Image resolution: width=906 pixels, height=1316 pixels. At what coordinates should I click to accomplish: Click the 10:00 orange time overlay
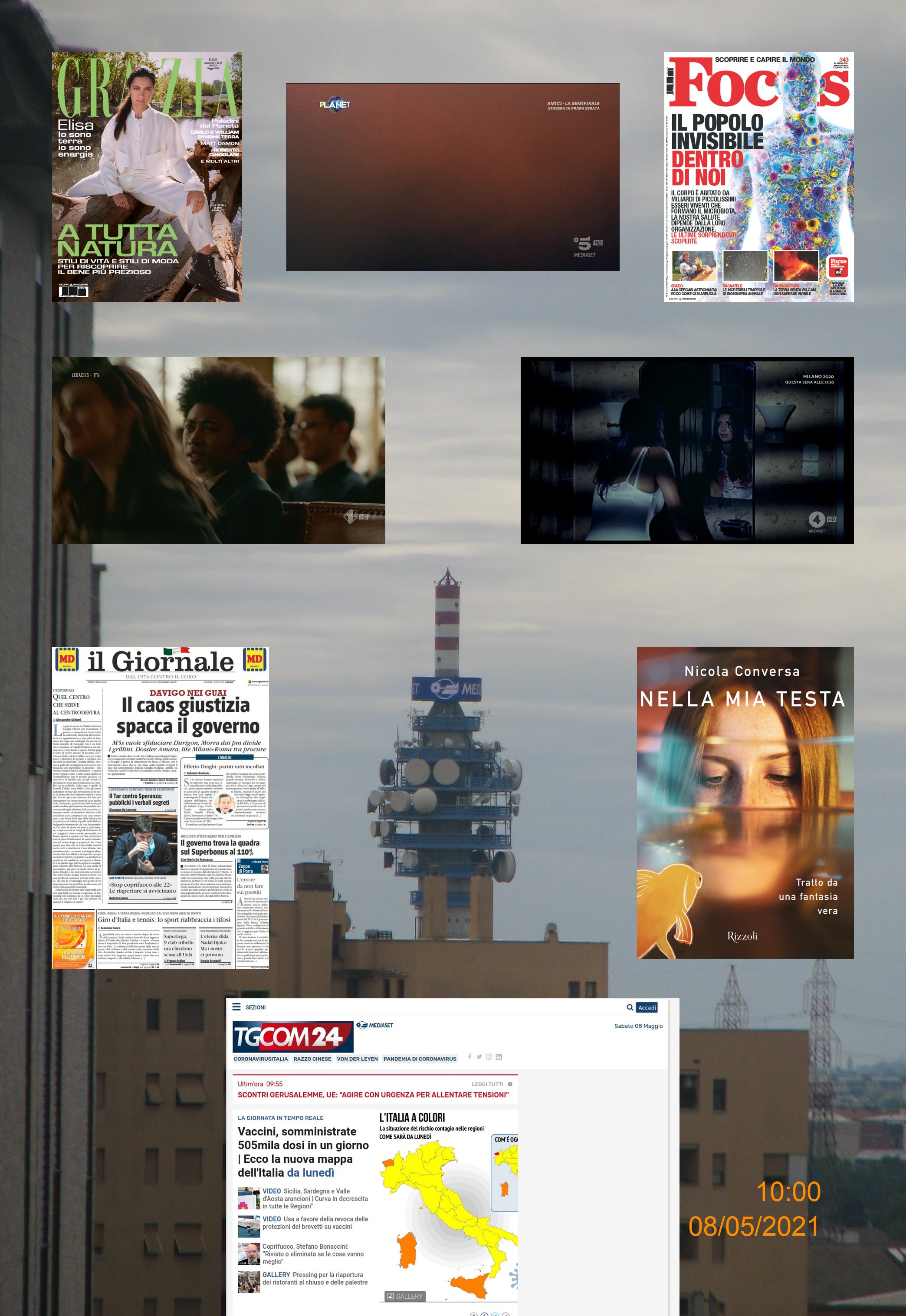click(788, 1192)
